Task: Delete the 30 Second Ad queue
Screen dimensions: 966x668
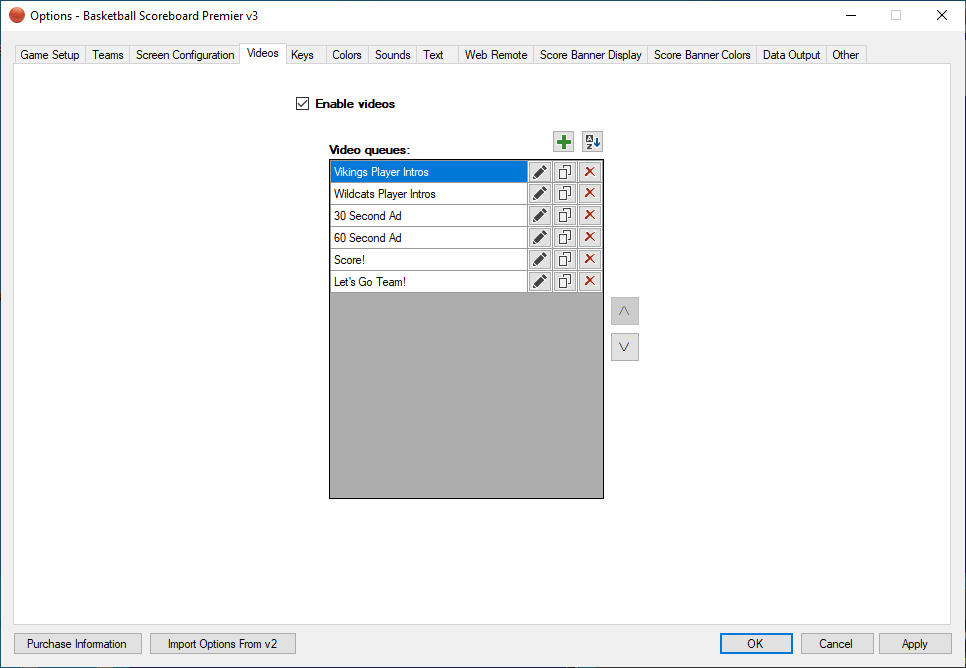Action: point(590,216)
